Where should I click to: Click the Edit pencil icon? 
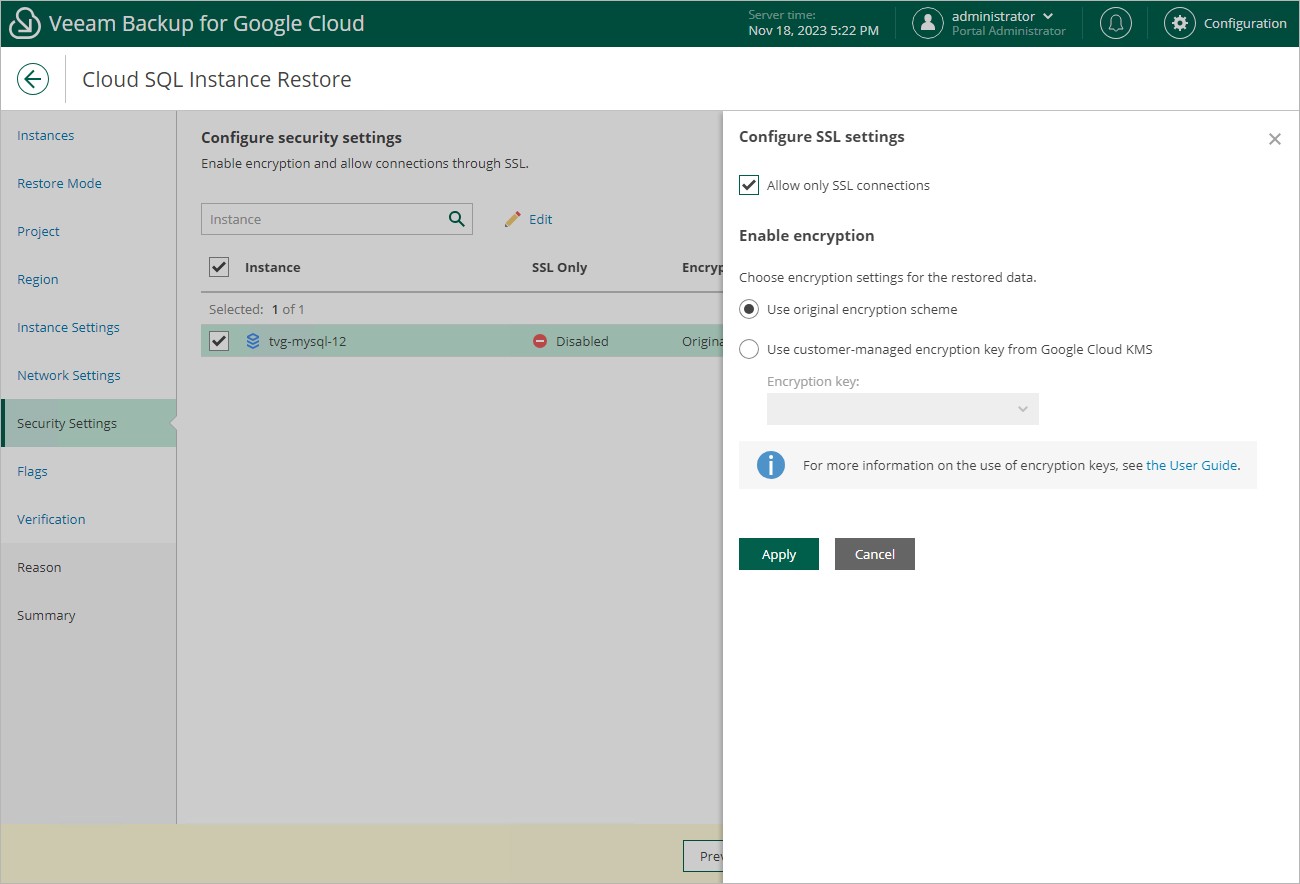pos(513,219)
